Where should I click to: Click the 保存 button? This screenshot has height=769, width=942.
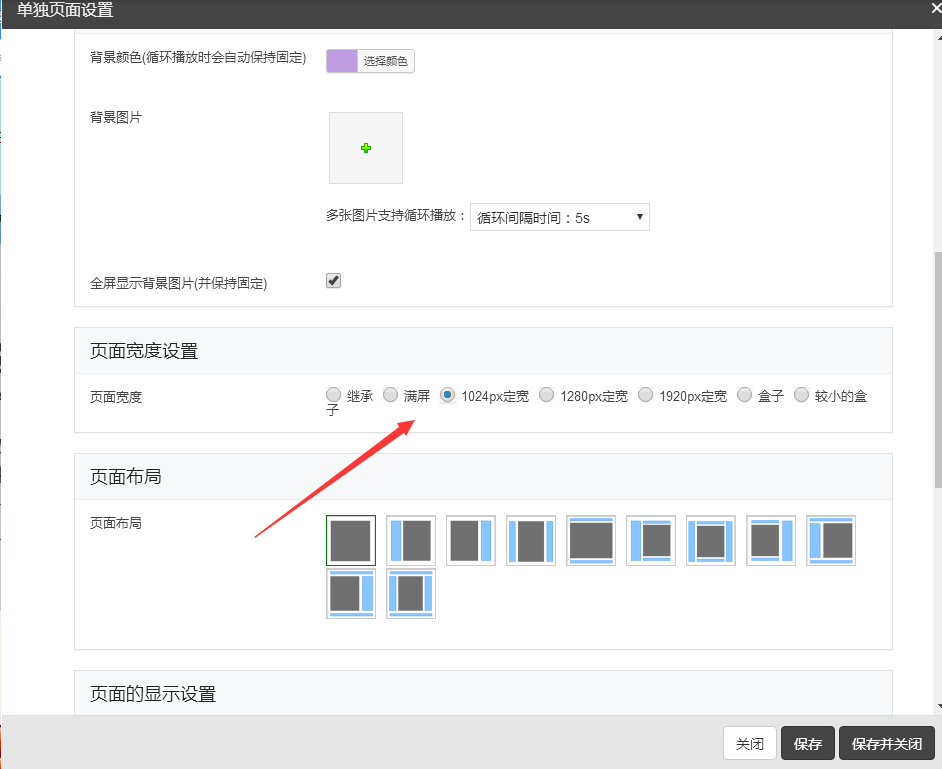(x=807, y=744)
